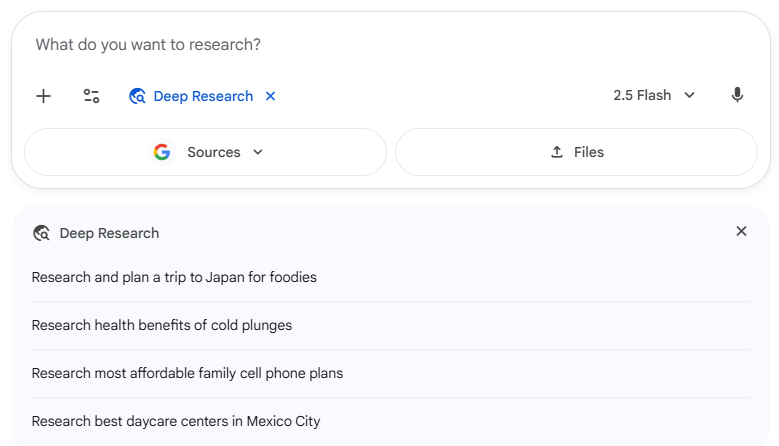Choose the affordable family cell phone plans suggestion
Viewport: 779px width, 446px height.
click(187, 373)
